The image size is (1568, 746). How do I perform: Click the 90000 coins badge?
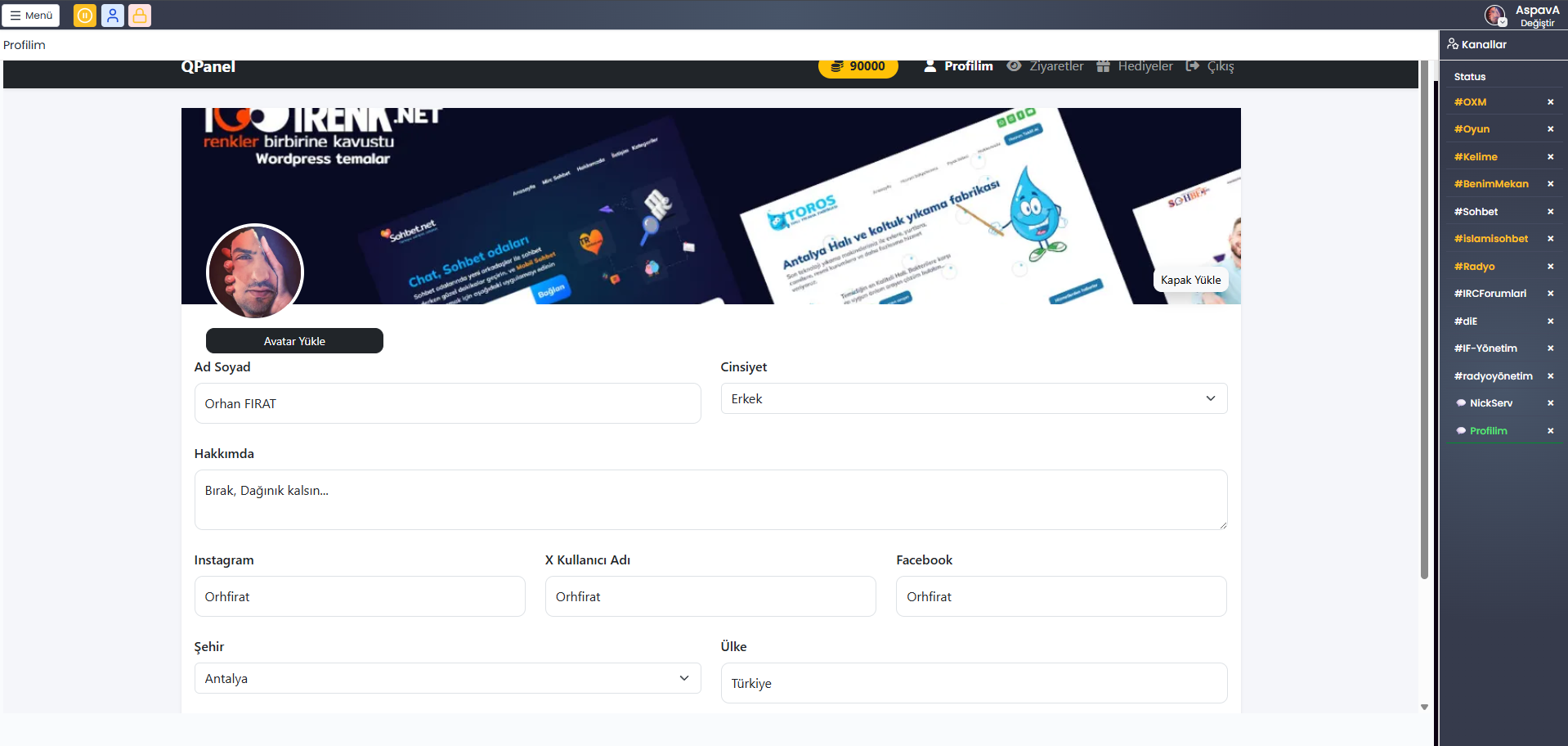coord(858,66)
